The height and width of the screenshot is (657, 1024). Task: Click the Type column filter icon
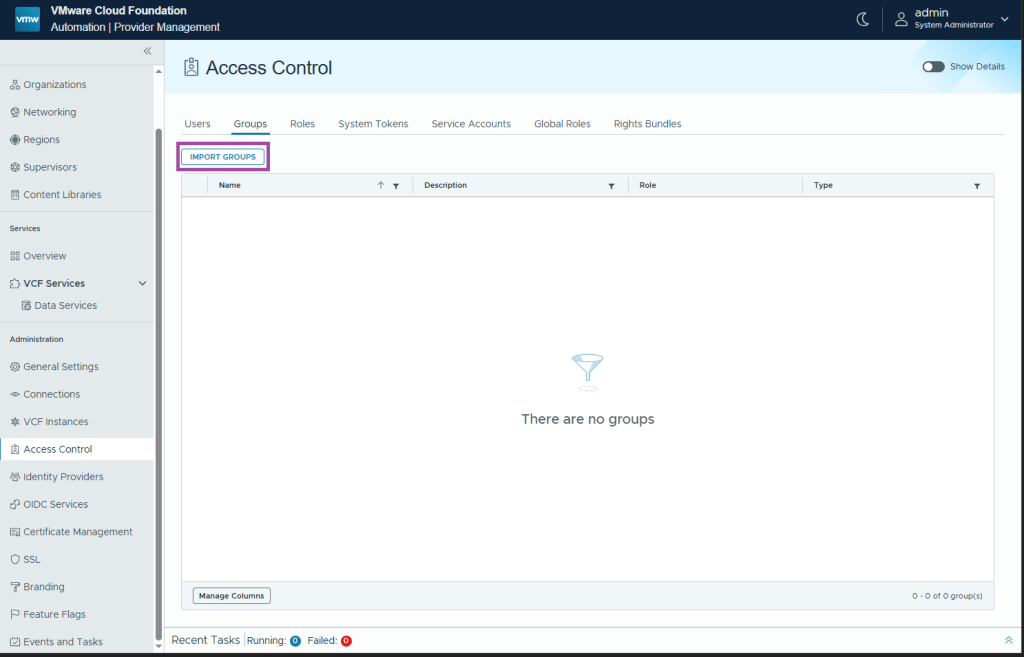click(977, 186)
